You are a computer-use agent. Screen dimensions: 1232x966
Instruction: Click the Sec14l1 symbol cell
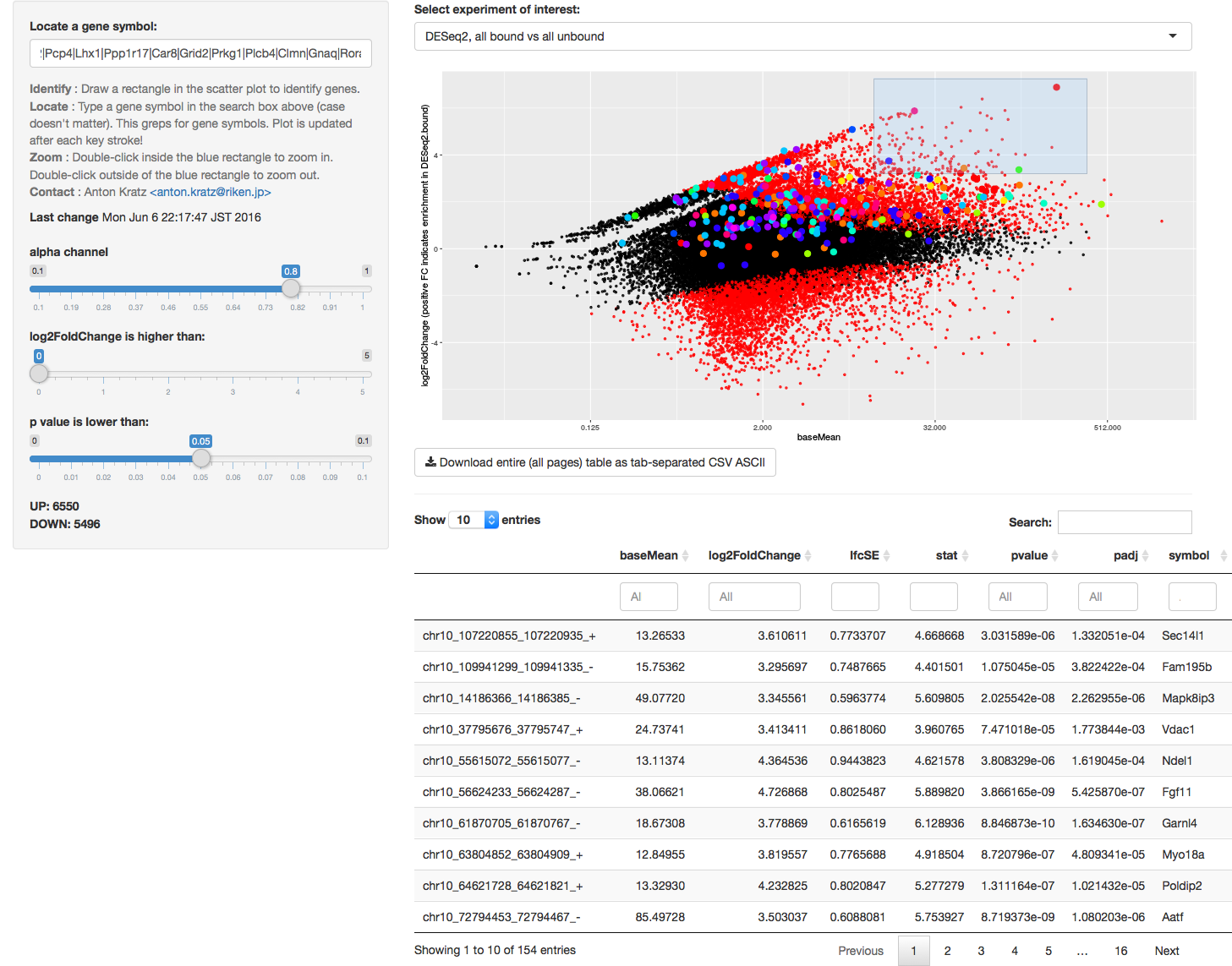[1182, 636]
